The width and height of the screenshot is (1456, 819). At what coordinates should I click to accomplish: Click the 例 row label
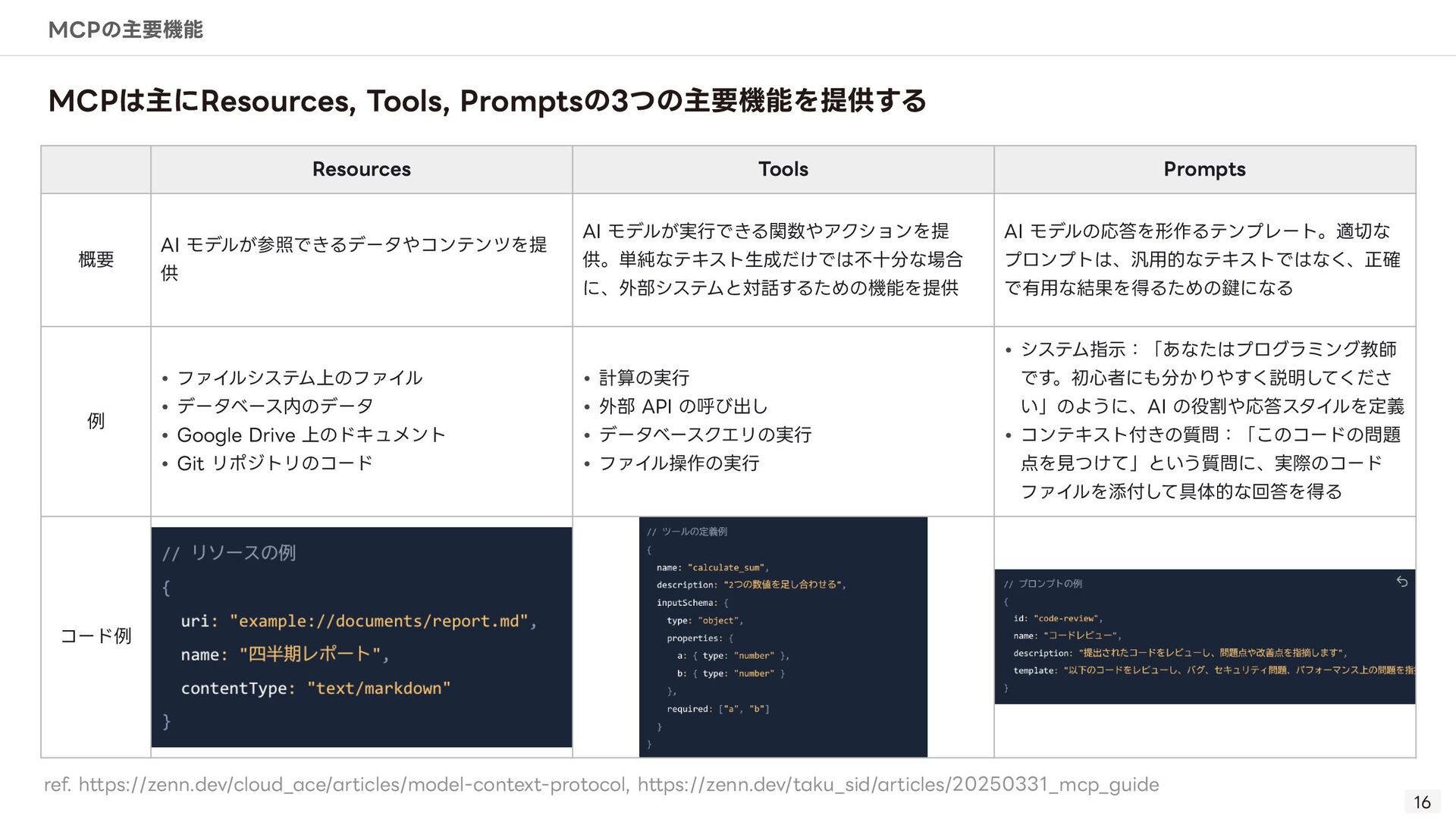(96, 421)
